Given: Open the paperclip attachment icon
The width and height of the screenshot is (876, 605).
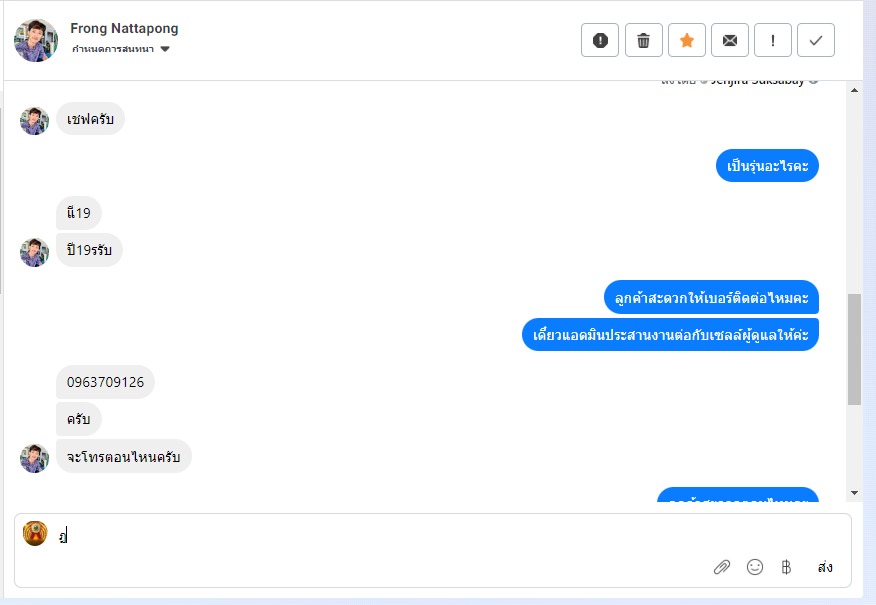Looking at the screenshot, I should 722,567.
